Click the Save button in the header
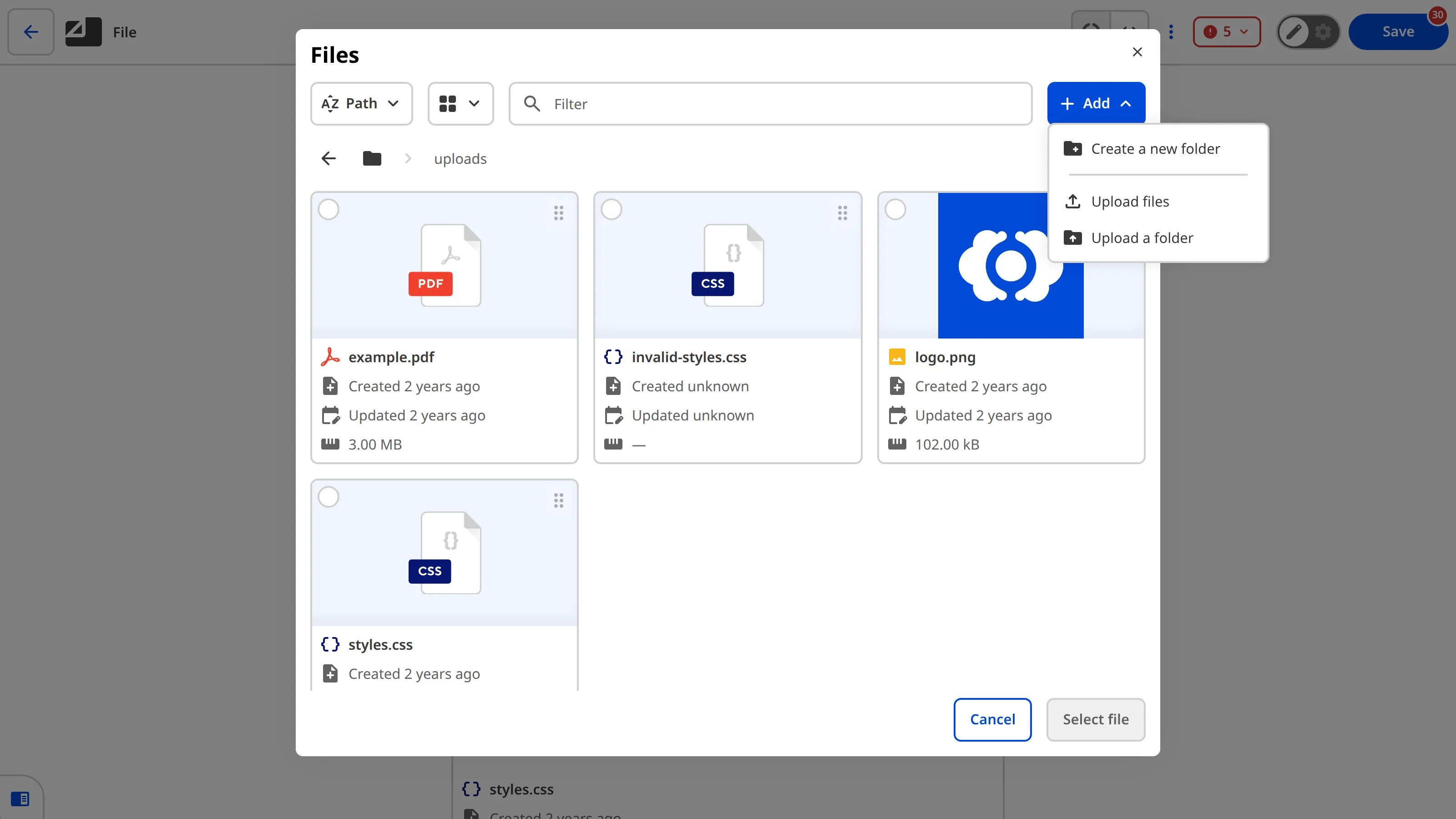 (1398, 32)
